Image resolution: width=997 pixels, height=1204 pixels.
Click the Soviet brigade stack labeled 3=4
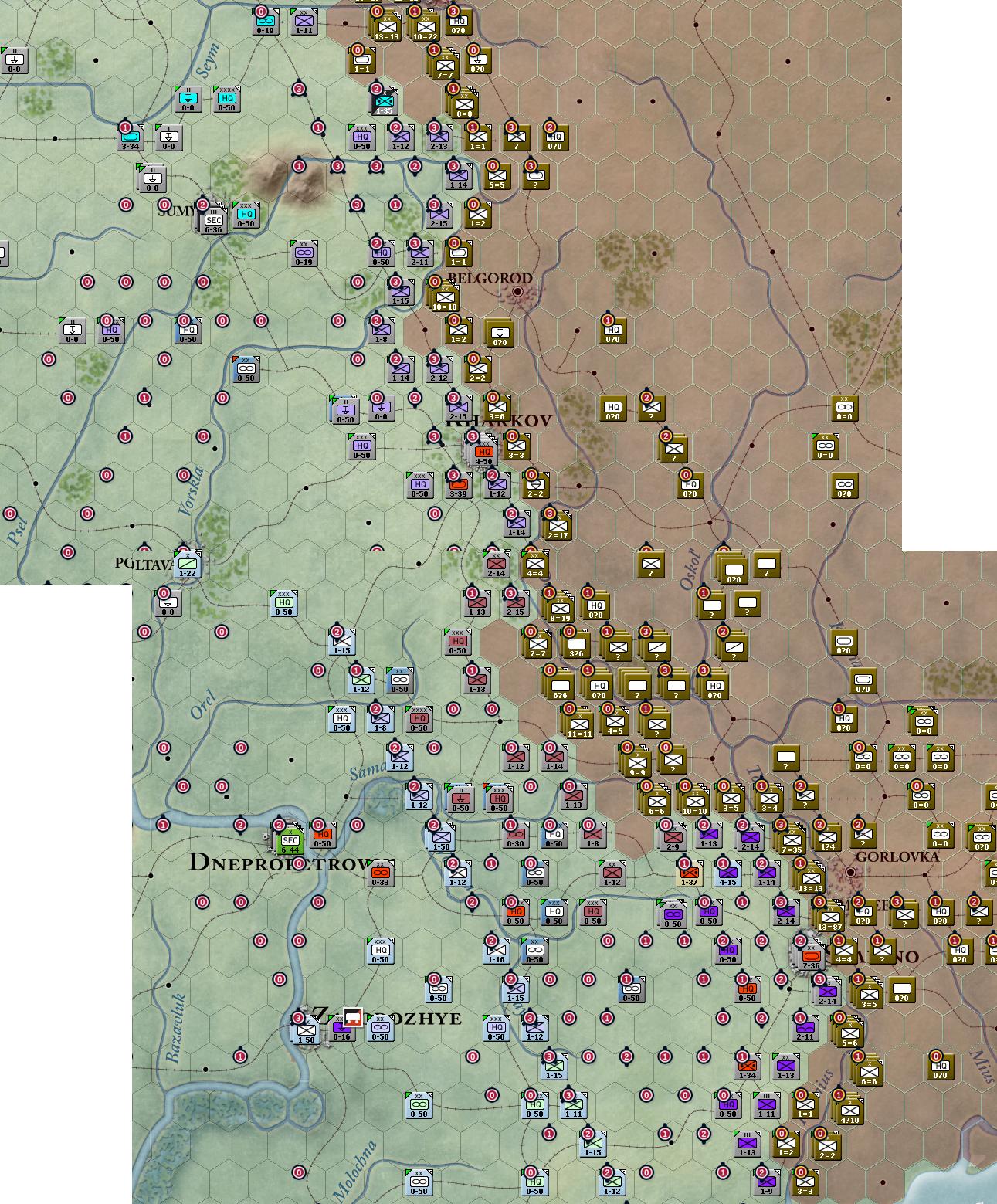click(770, 799)
